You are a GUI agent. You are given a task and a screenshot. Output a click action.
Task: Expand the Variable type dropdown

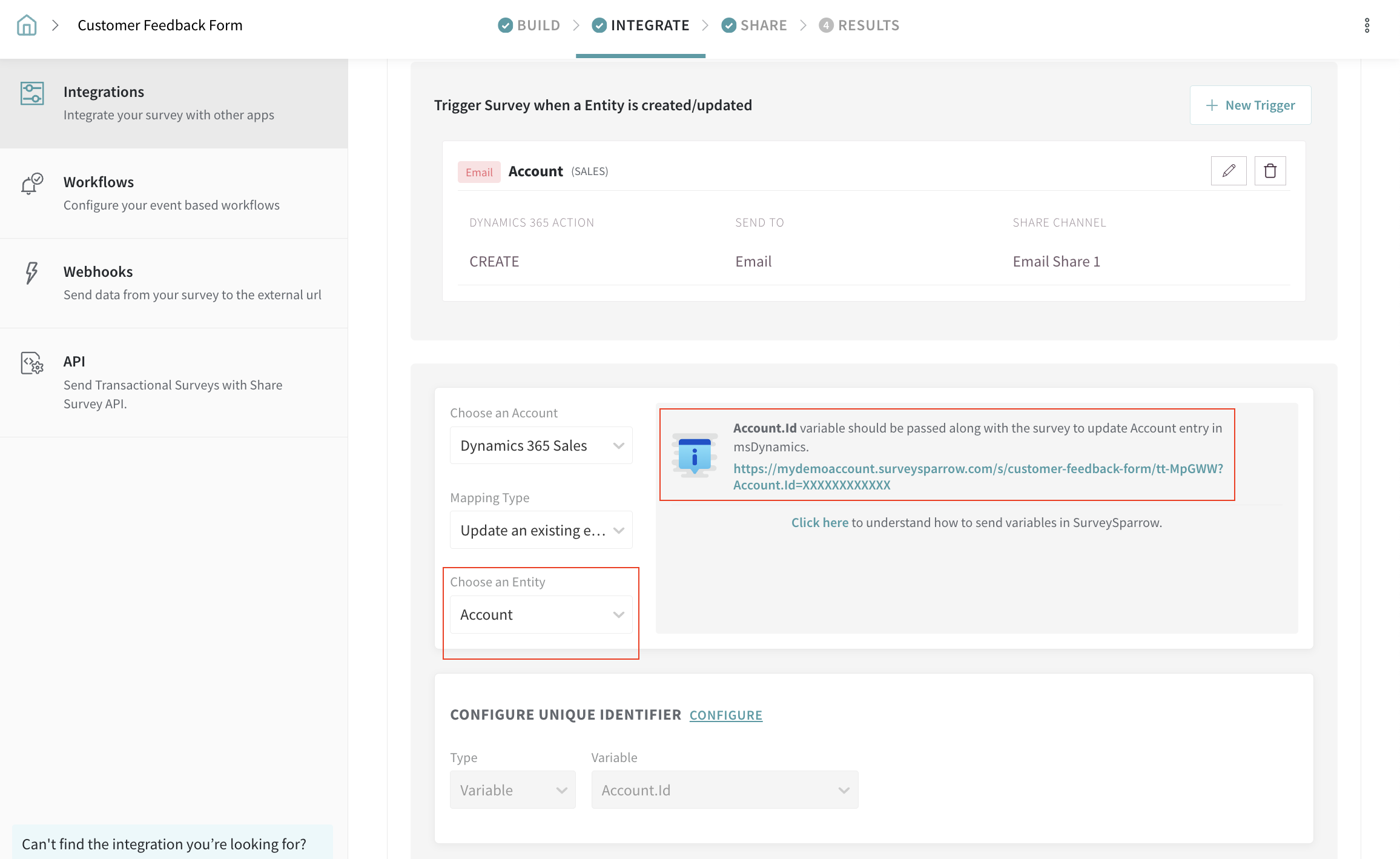pyautogui.click(x=512, y=790)
